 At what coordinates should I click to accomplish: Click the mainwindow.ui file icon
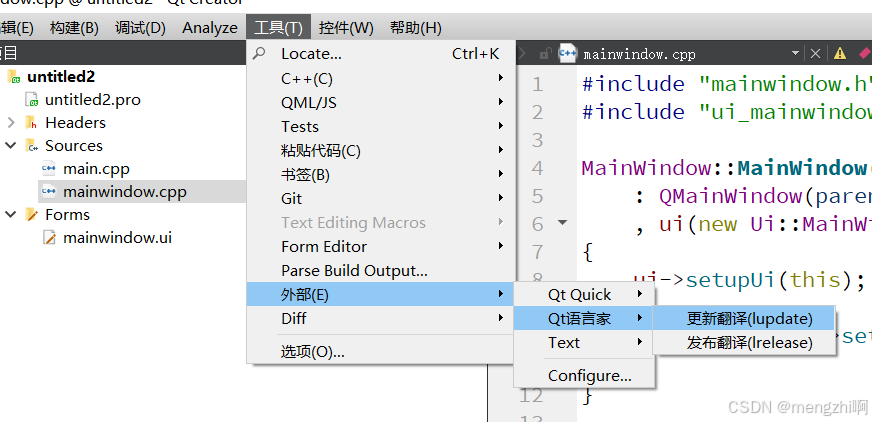[49, 238]
